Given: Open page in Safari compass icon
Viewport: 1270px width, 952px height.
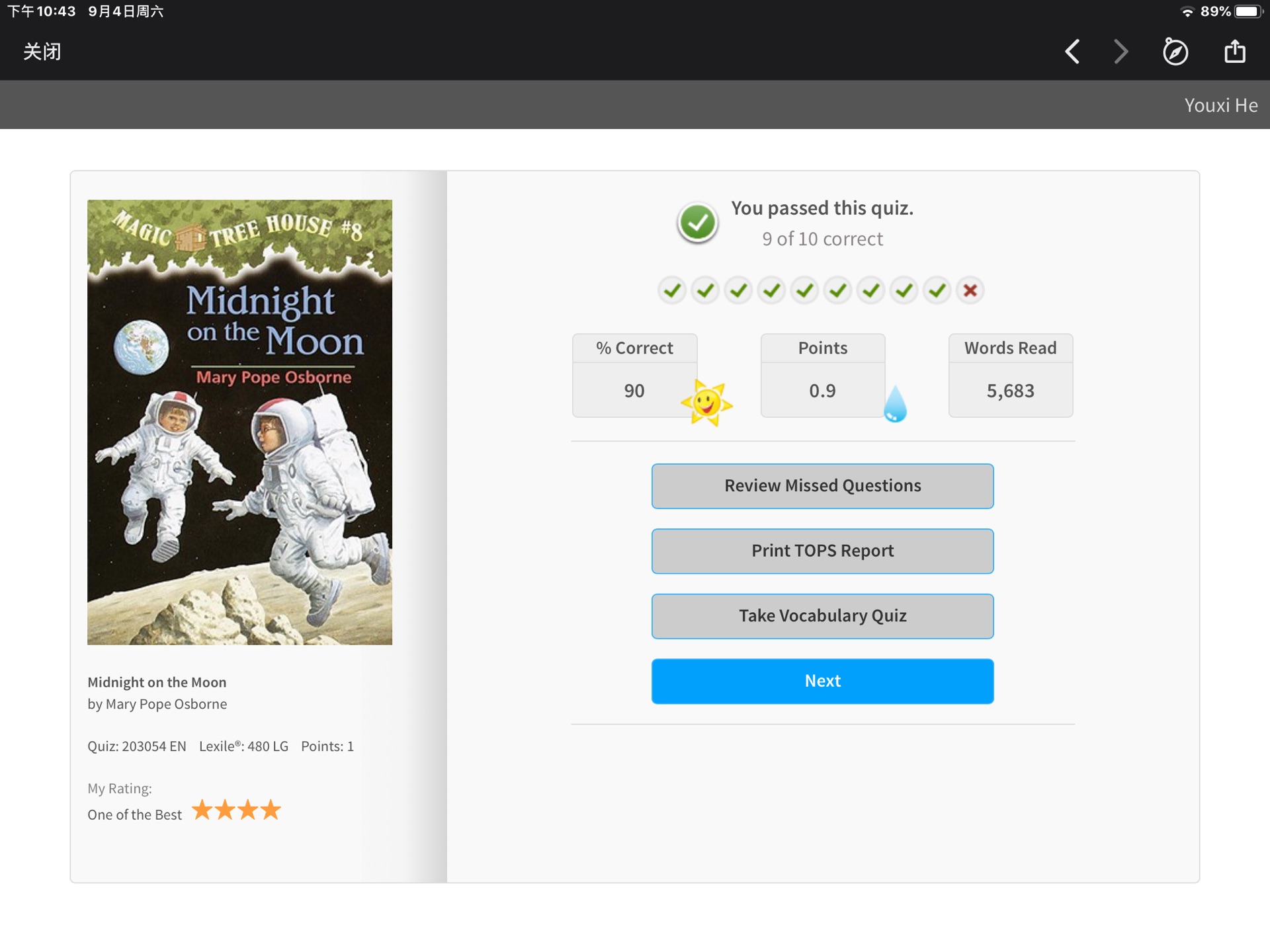Looking at the screenshot, I should click(x=1175, y=52).
